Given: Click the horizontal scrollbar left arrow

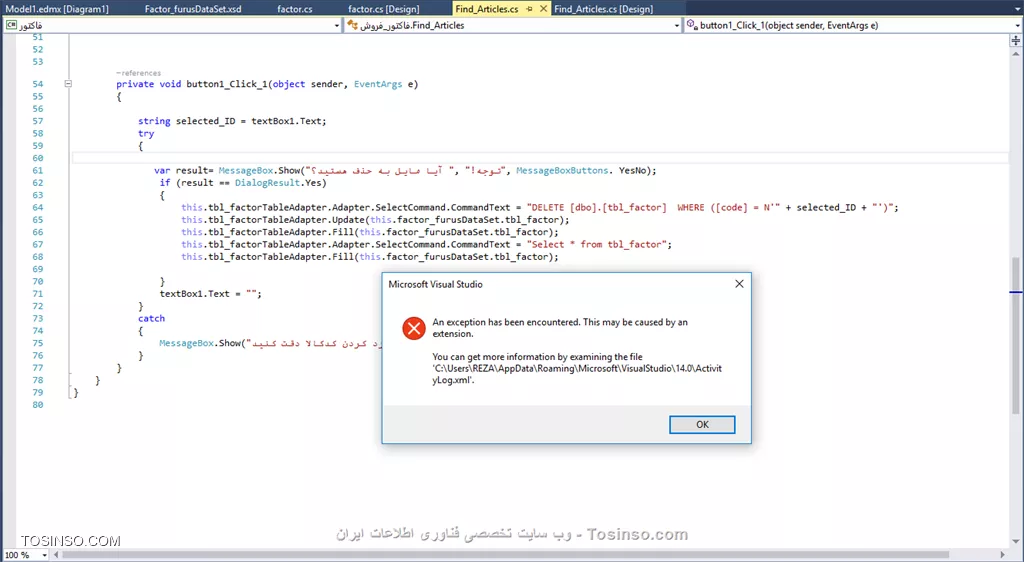Looking at the screenshot, I should coord(56,555).
